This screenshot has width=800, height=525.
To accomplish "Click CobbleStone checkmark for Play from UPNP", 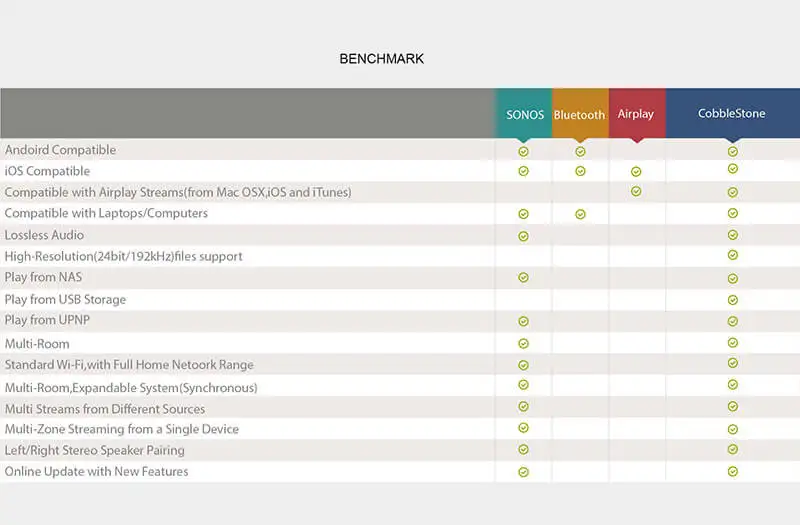I will point(733,321).
